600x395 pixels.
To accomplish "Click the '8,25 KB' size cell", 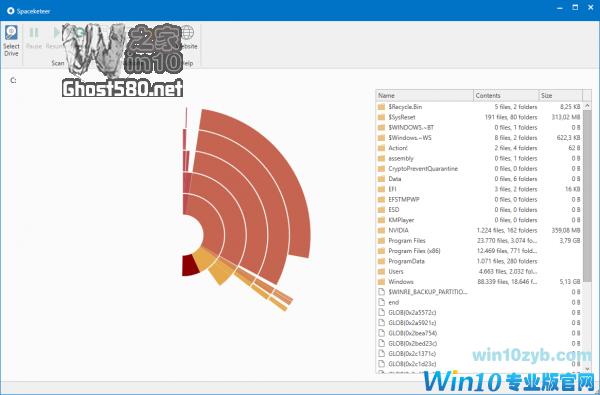I will pos(570,107).
